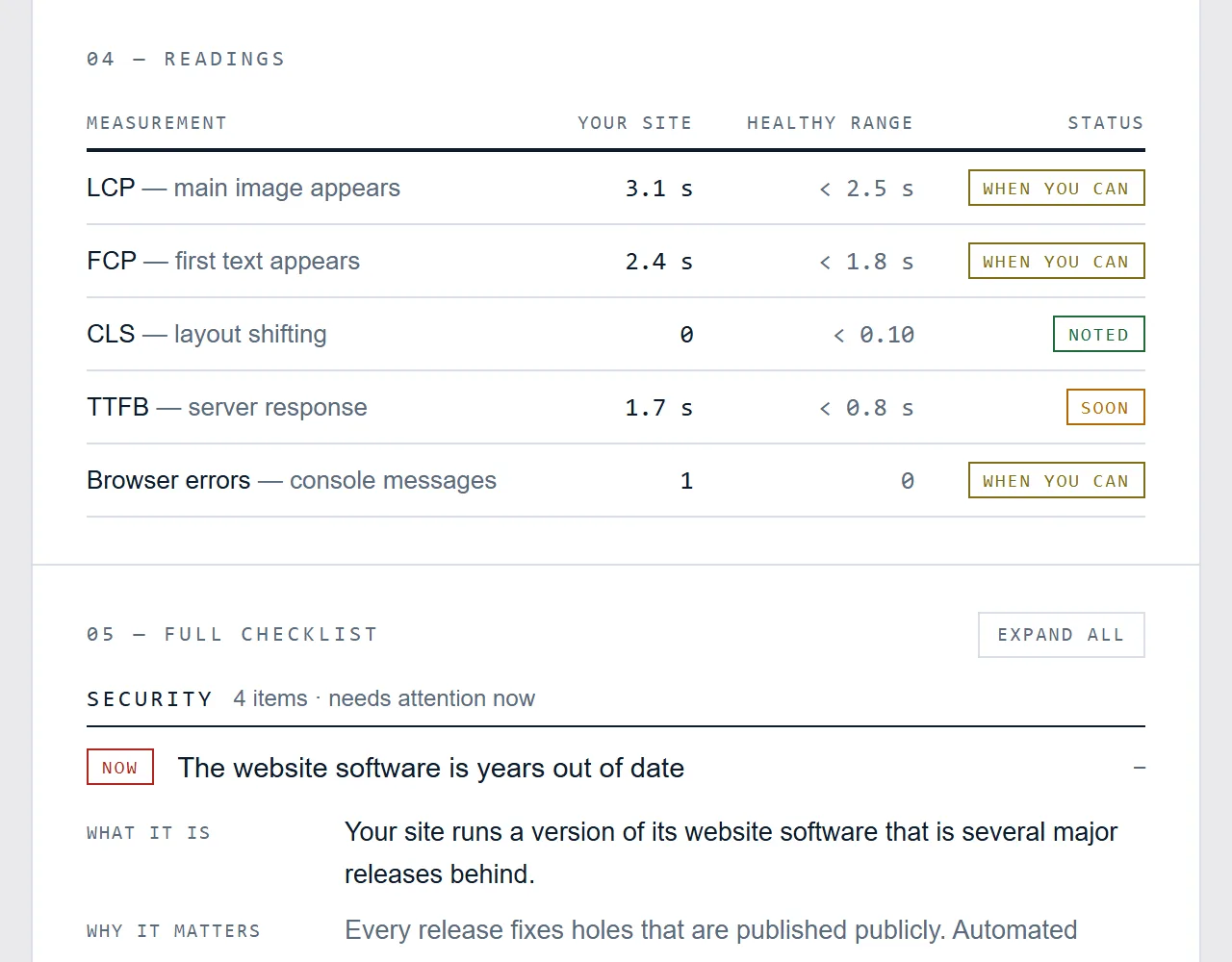Click the NOTED status badge for CLS
Screen dimensions: 1232x962
click(1099, 335)
